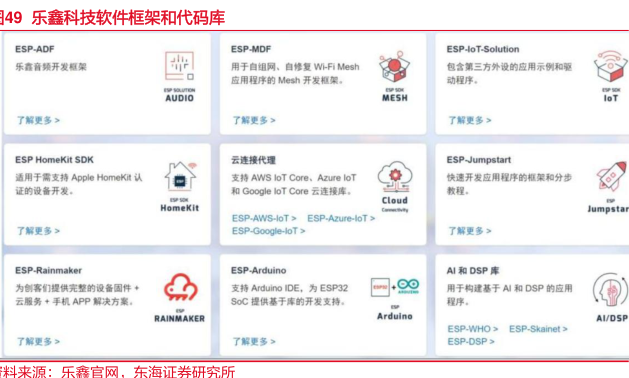Follow the ESP-Google-IoT link
629x378 pixels.
(x=268, y=231)
